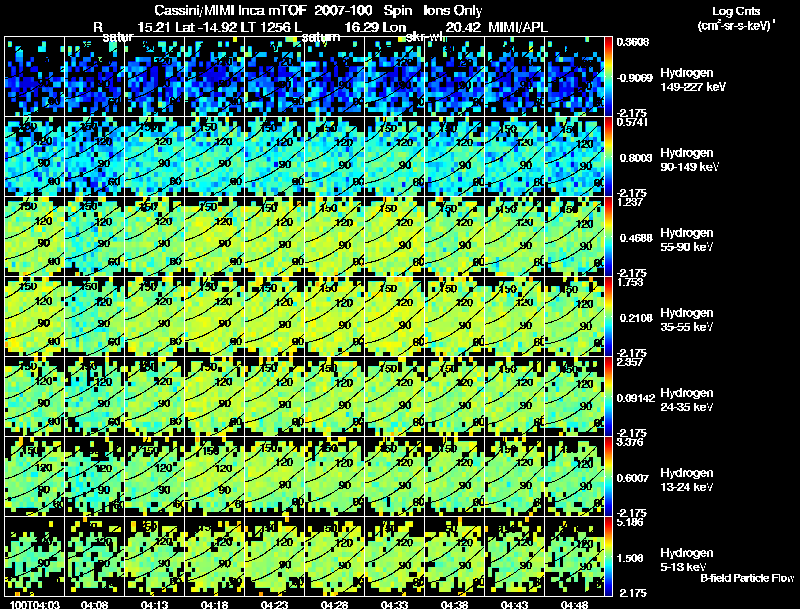
Task: Select the Hydrogen 5-13 keV row label
Action: click(x=686, y=560)
